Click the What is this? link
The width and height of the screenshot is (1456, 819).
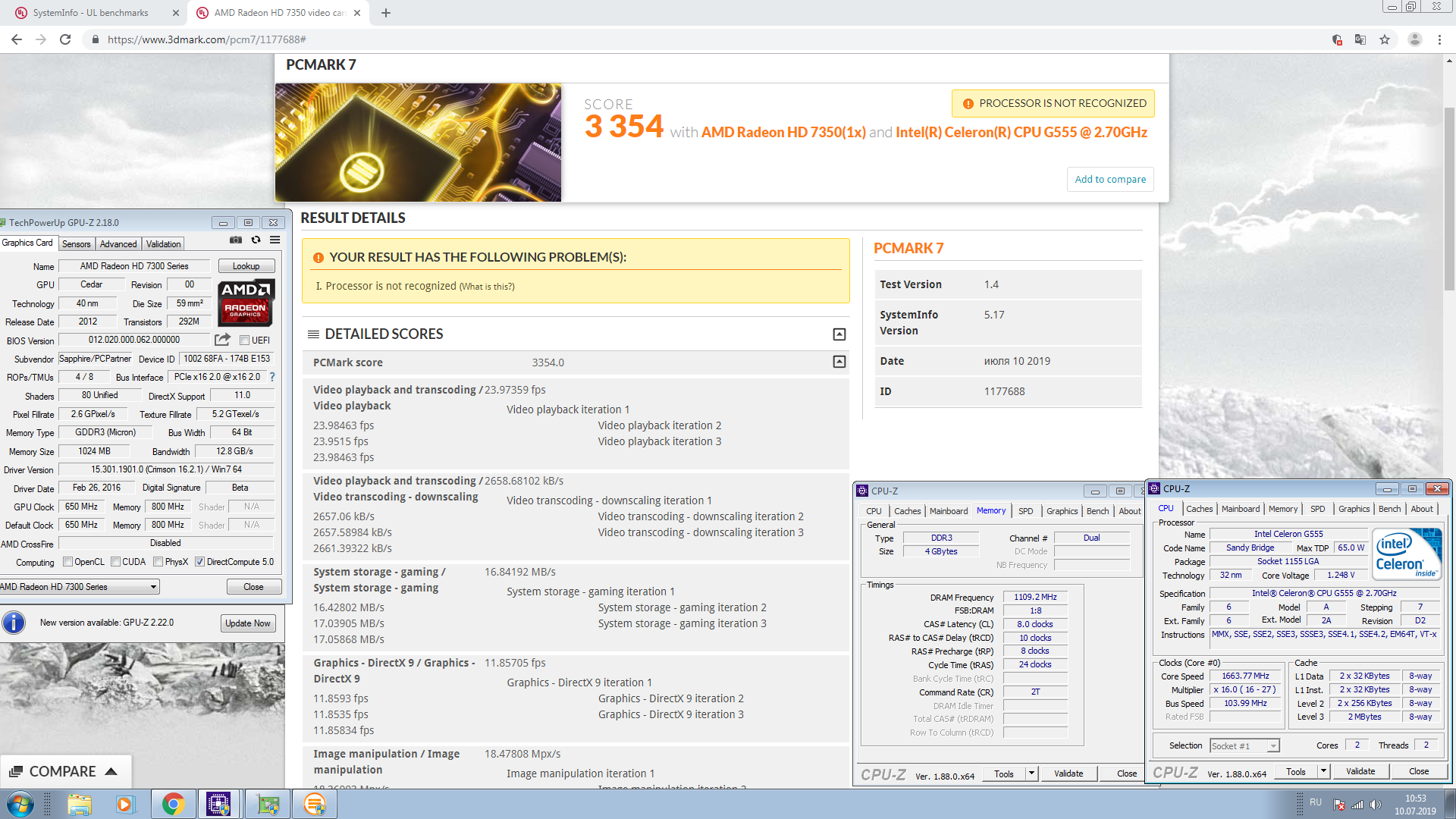[x=487, y=287]
